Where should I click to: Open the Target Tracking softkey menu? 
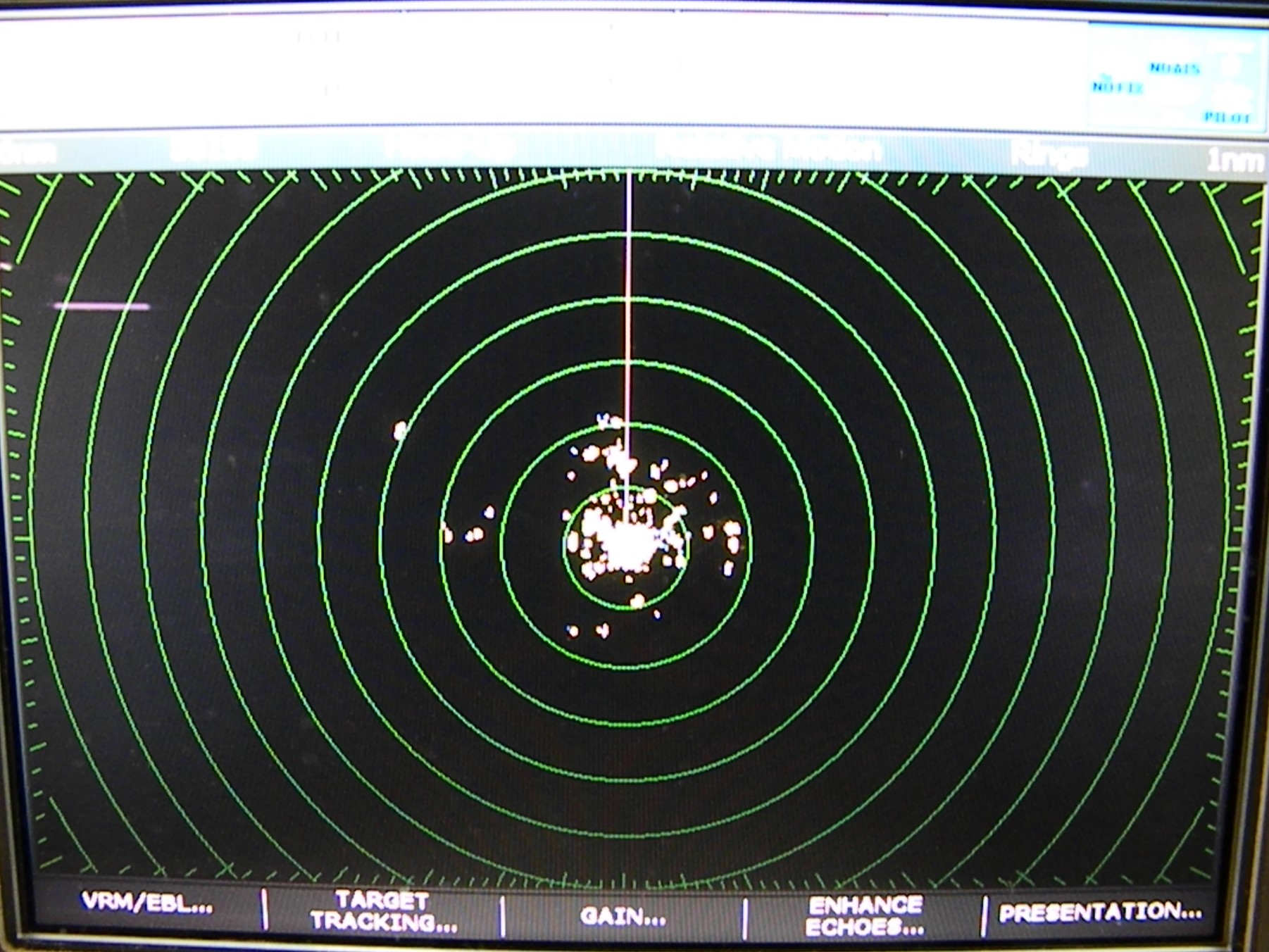(x=383, y=911)
